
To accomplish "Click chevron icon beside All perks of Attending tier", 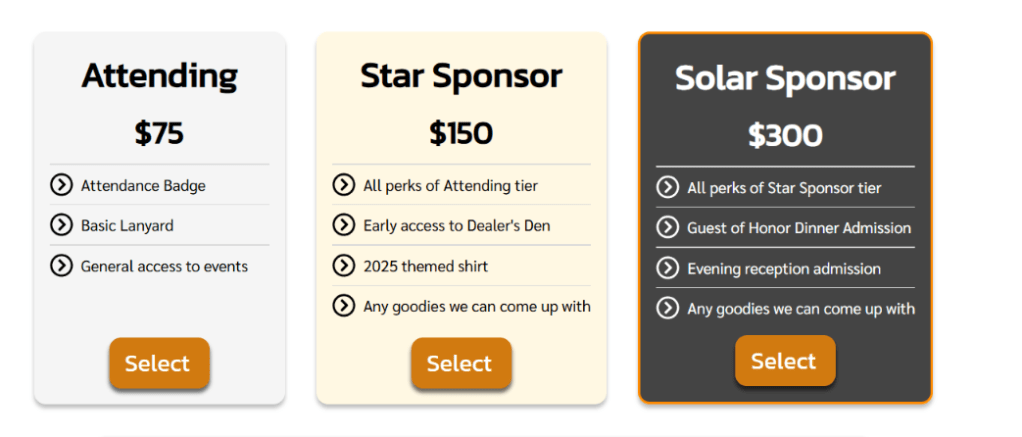I will (344, 185).
